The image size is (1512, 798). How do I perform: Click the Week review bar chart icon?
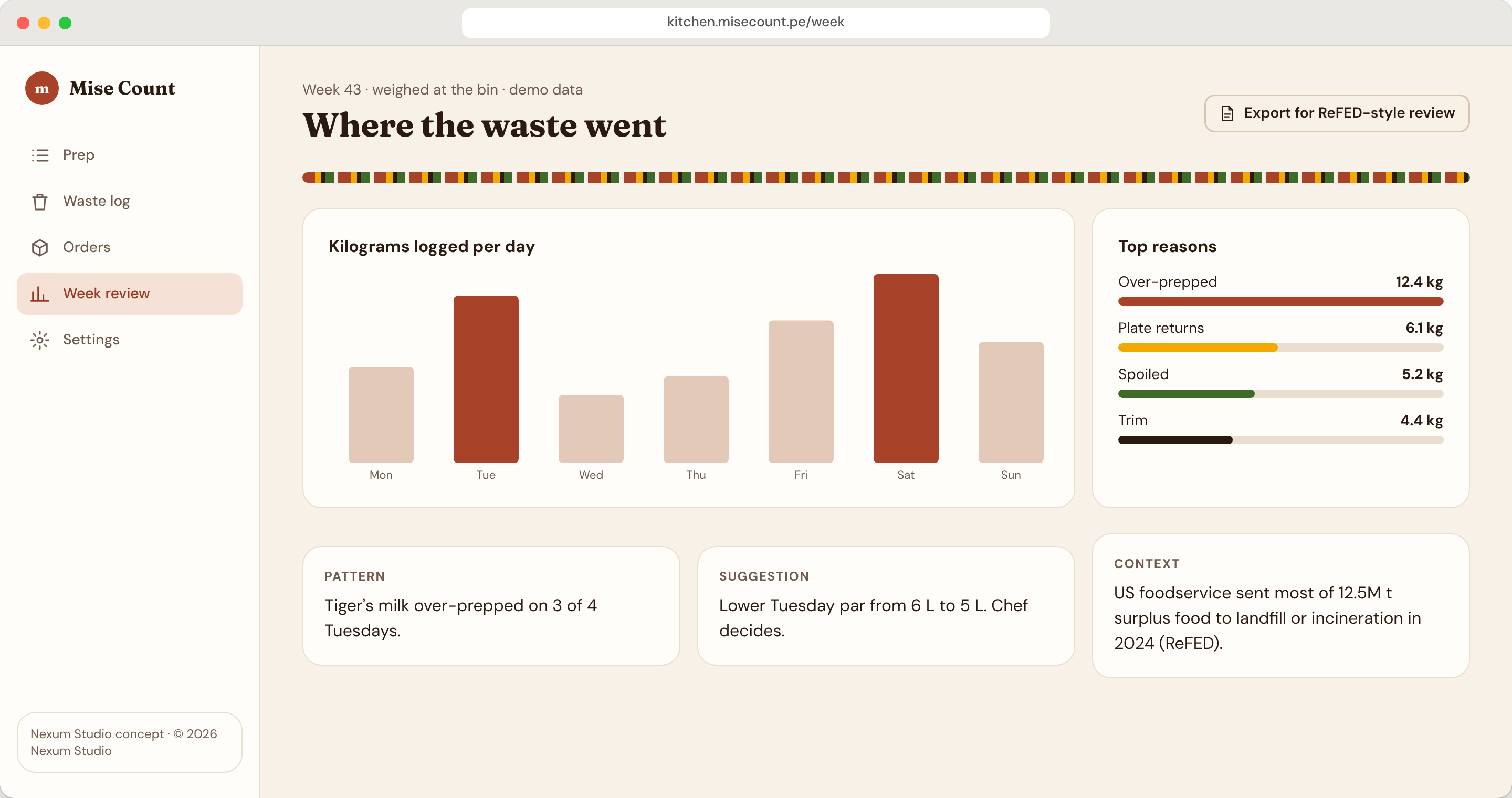click(40, 293)
